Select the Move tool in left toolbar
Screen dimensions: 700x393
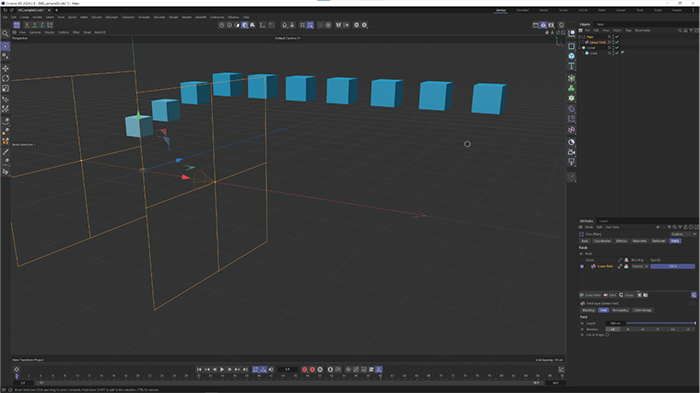(5, 68)
